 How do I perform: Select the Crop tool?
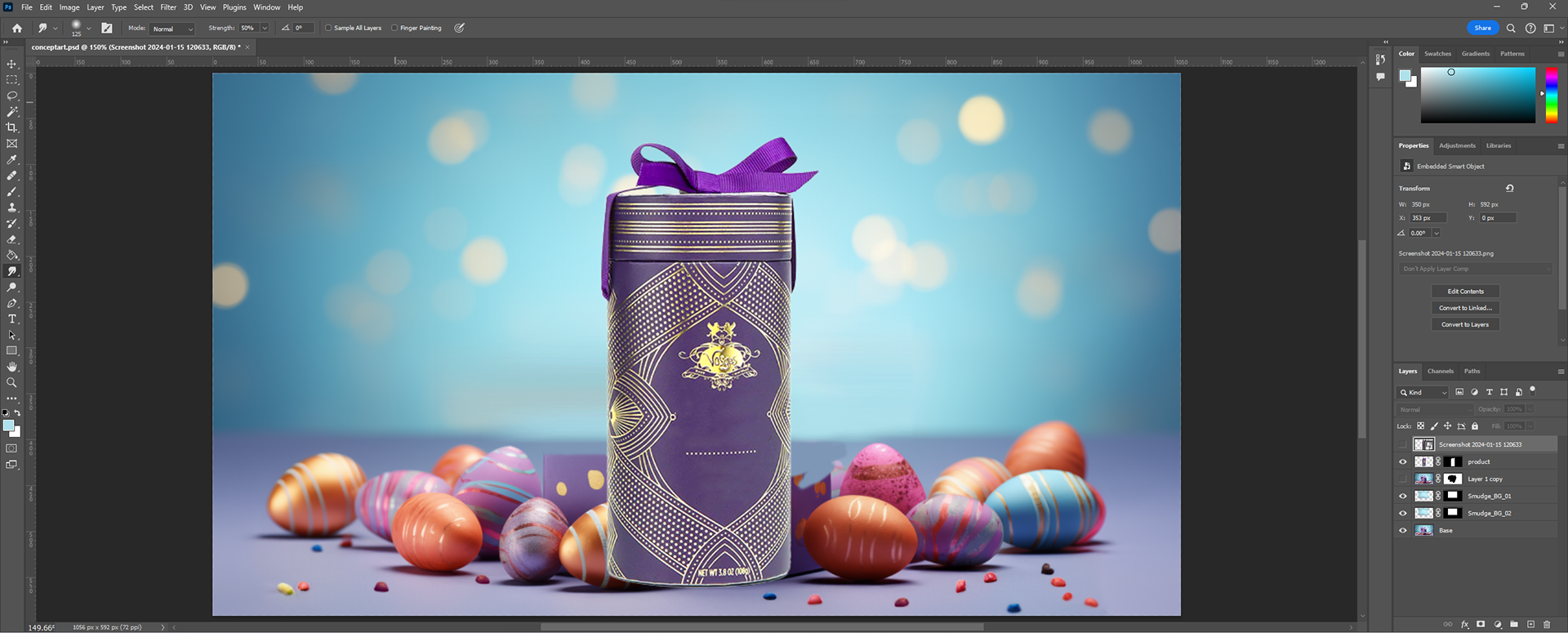(x=11, y=127)
